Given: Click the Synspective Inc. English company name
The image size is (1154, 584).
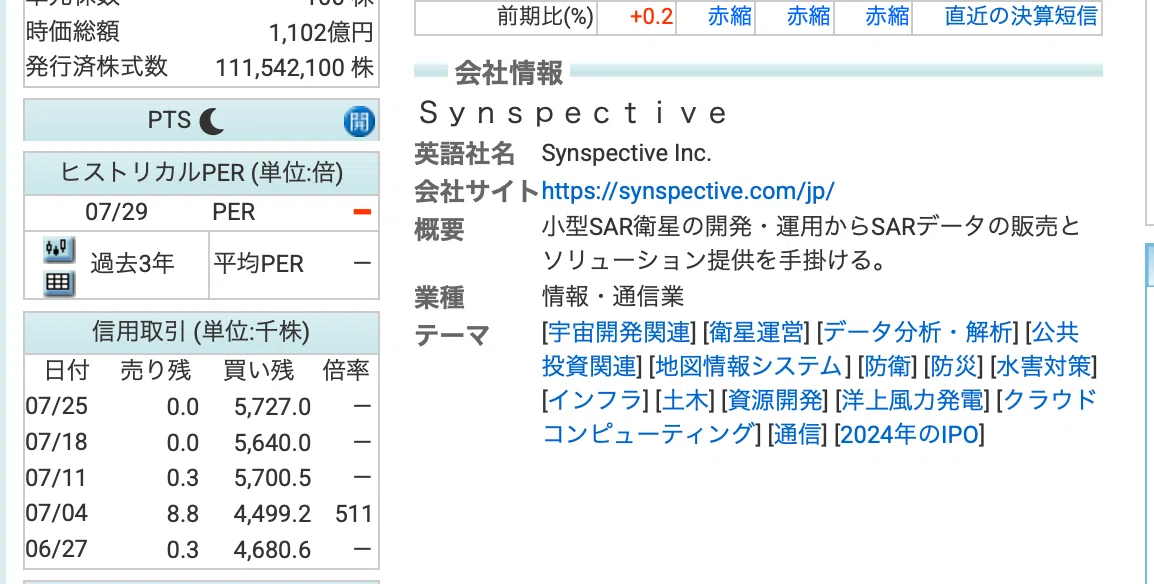Looking at the screenshot, I should (x=626, y=153).
